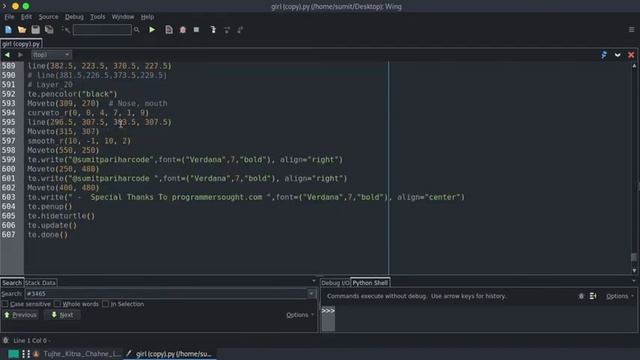Go back in editor history with the green left arrow
This screenshot has width=640, height=360.
(7, 54)
